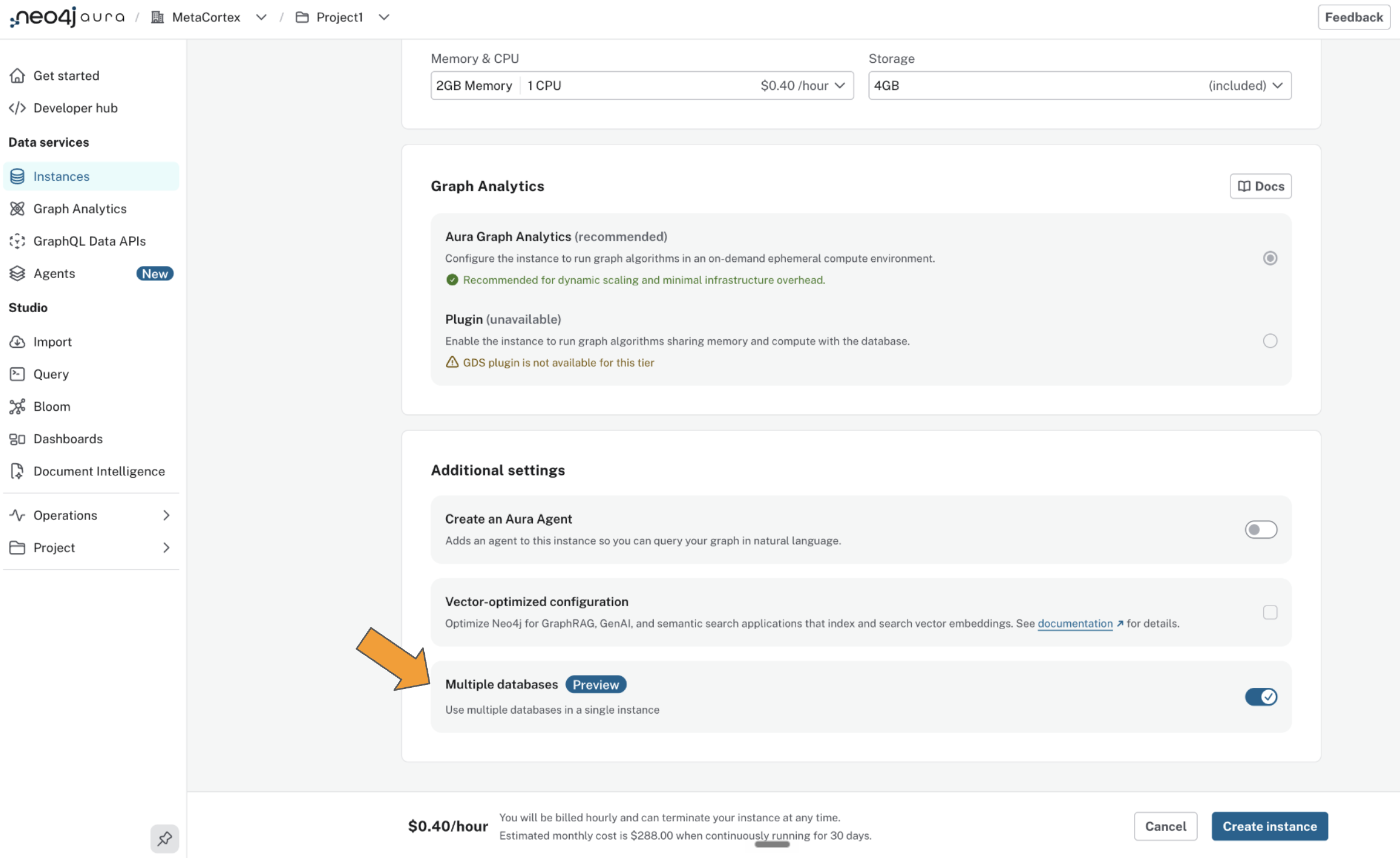Click the Feedback button
The width and height of the screenshot is (1400, 858).
pyautogui.click(x=1354, y=17)
